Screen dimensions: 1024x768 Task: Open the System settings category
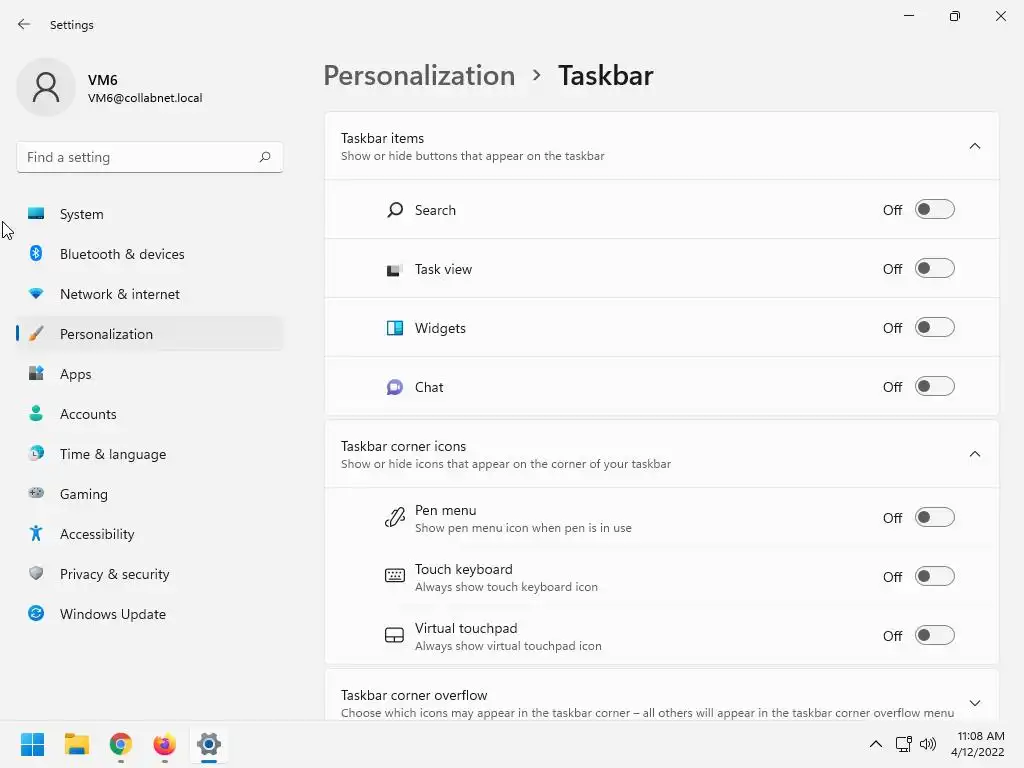point(150,214)
